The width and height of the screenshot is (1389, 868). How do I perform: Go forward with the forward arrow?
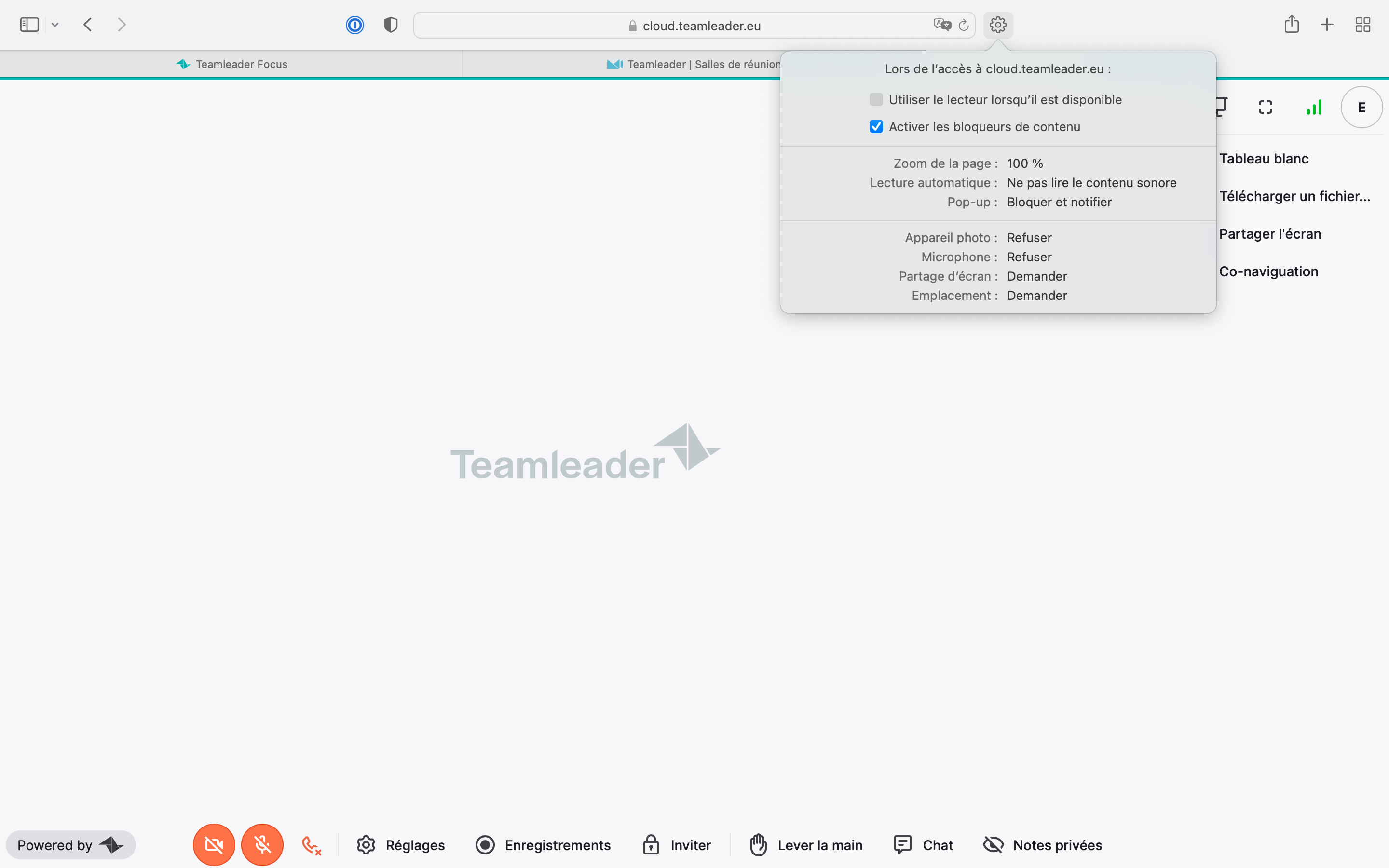click(122, 25)
